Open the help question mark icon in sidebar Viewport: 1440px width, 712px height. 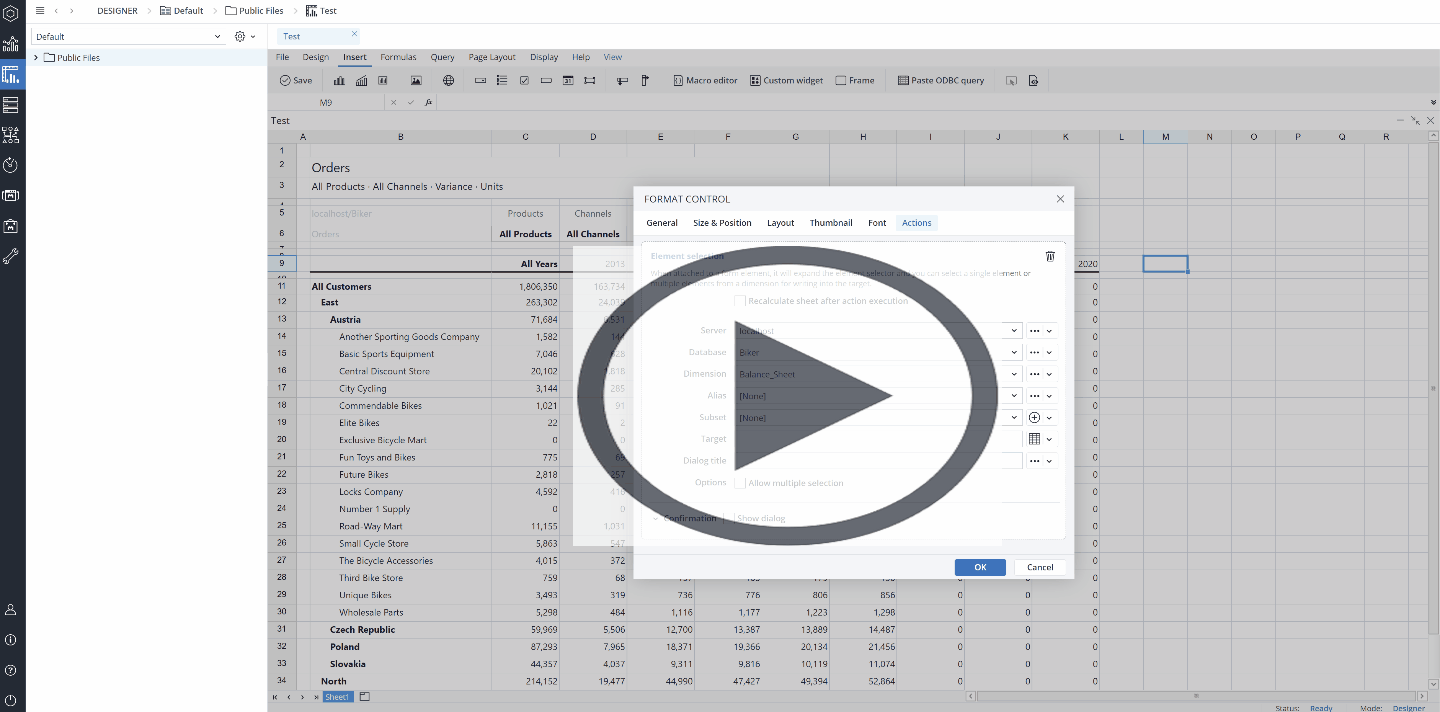pos(12,669)
